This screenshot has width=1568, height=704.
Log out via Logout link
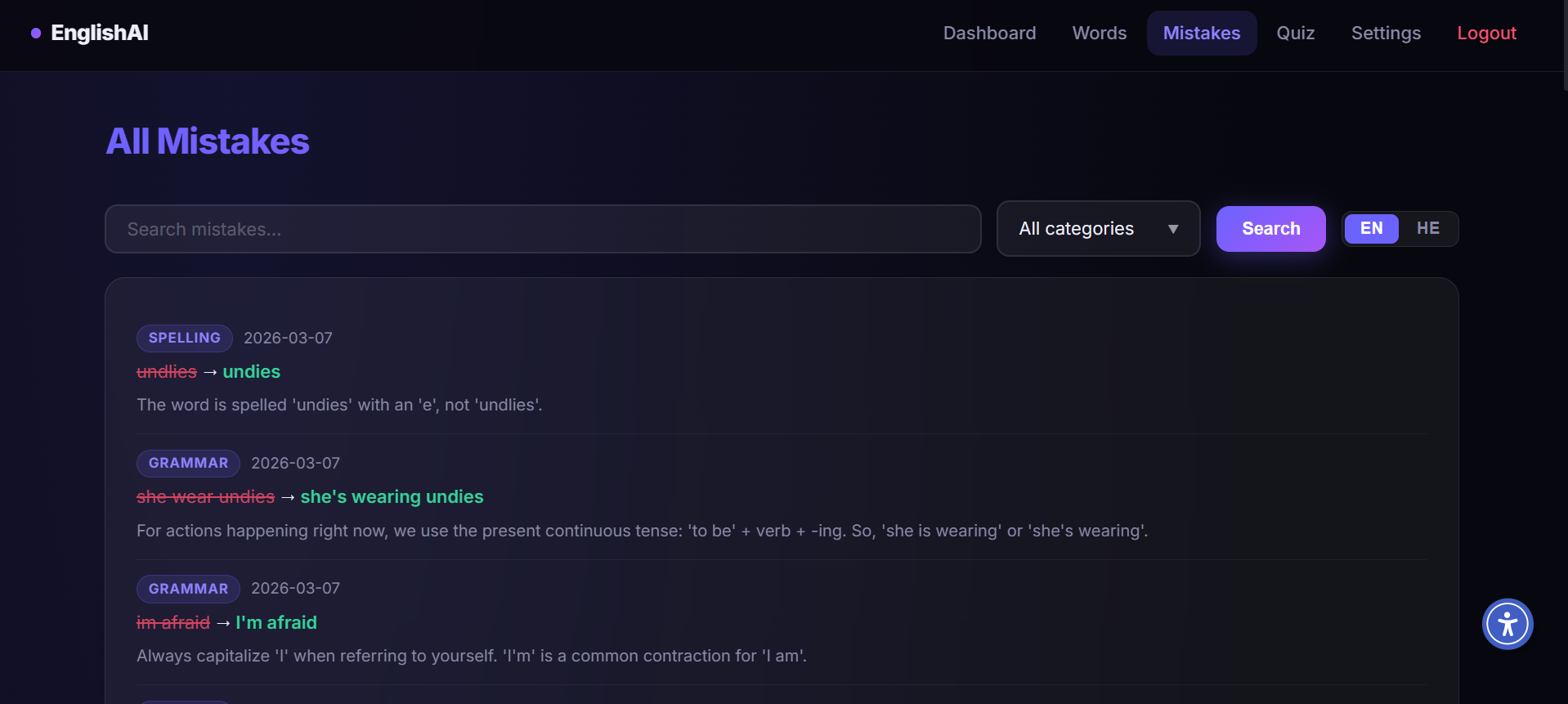1485,34
